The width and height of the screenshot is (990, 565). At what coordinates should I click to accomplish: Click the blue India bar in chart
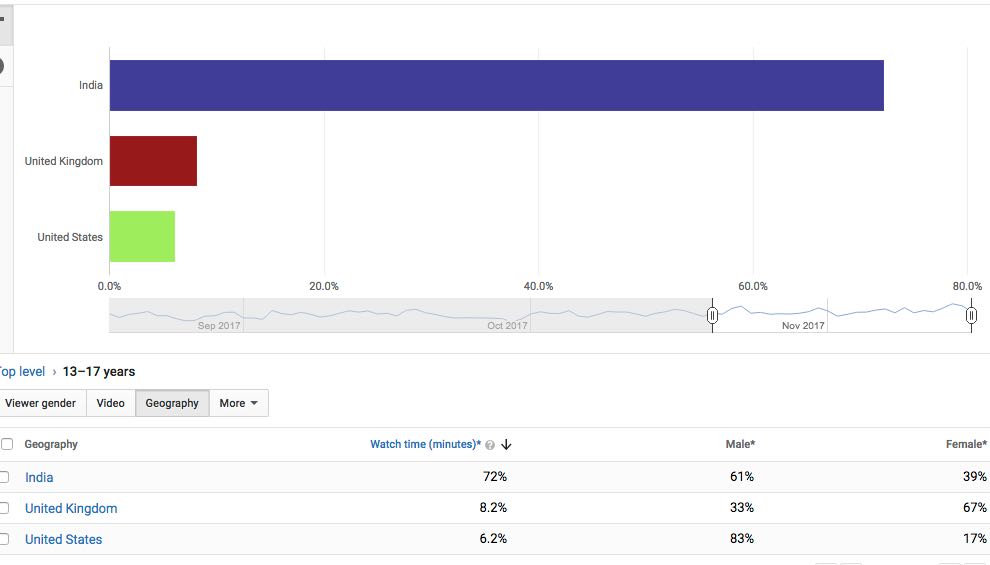coord(496,85)
